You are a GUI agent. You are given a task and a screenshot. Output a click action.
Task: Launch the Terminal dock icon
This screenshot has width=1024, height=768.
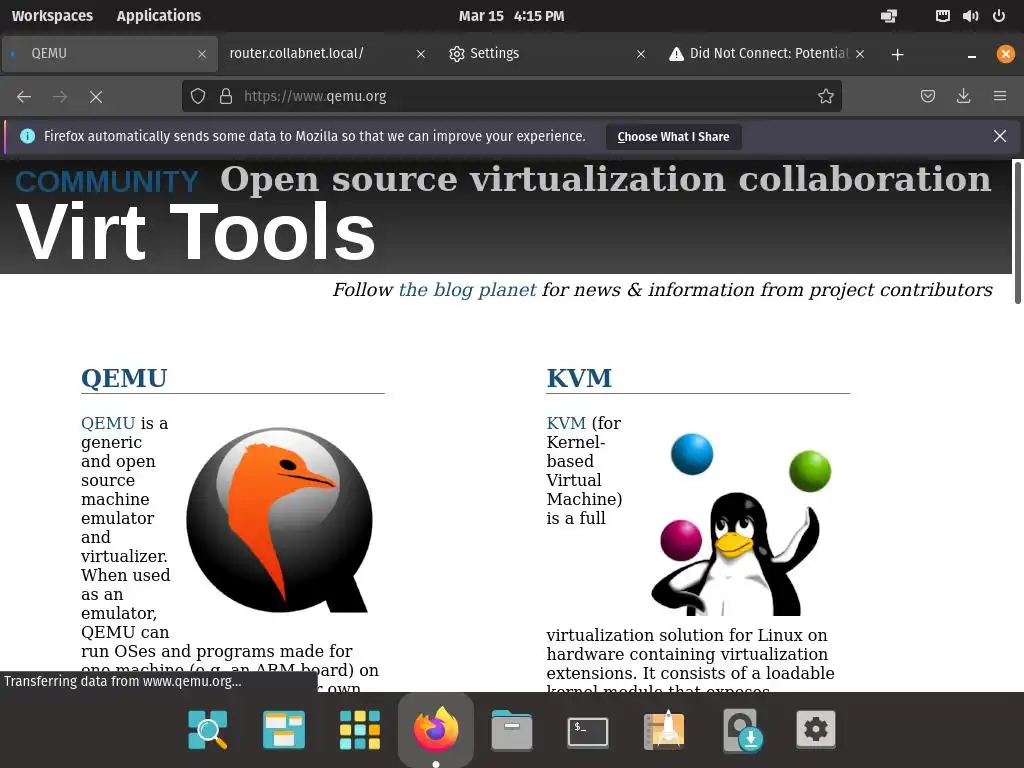click(x=588, y=731)
